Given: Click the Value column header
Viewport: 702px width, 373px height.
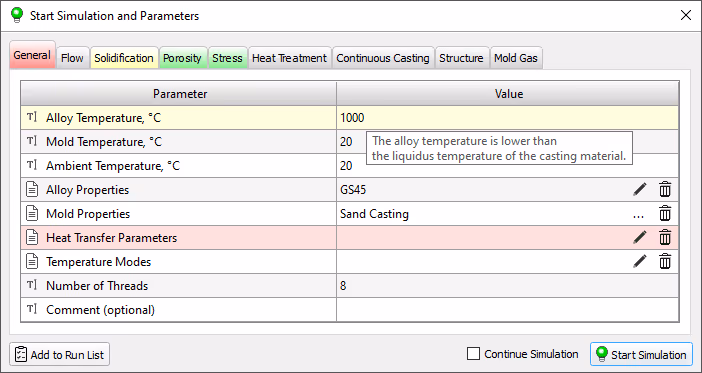Looking at the screenshot, I should 508,94.
